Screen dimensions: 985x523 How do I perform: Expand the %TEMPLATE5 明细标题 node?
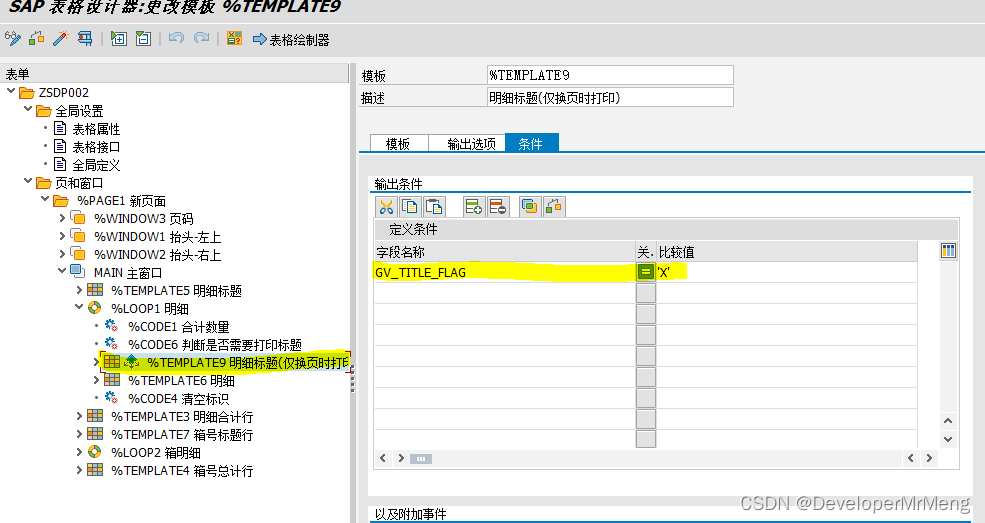pyautogui.click(x=79, y=290)
